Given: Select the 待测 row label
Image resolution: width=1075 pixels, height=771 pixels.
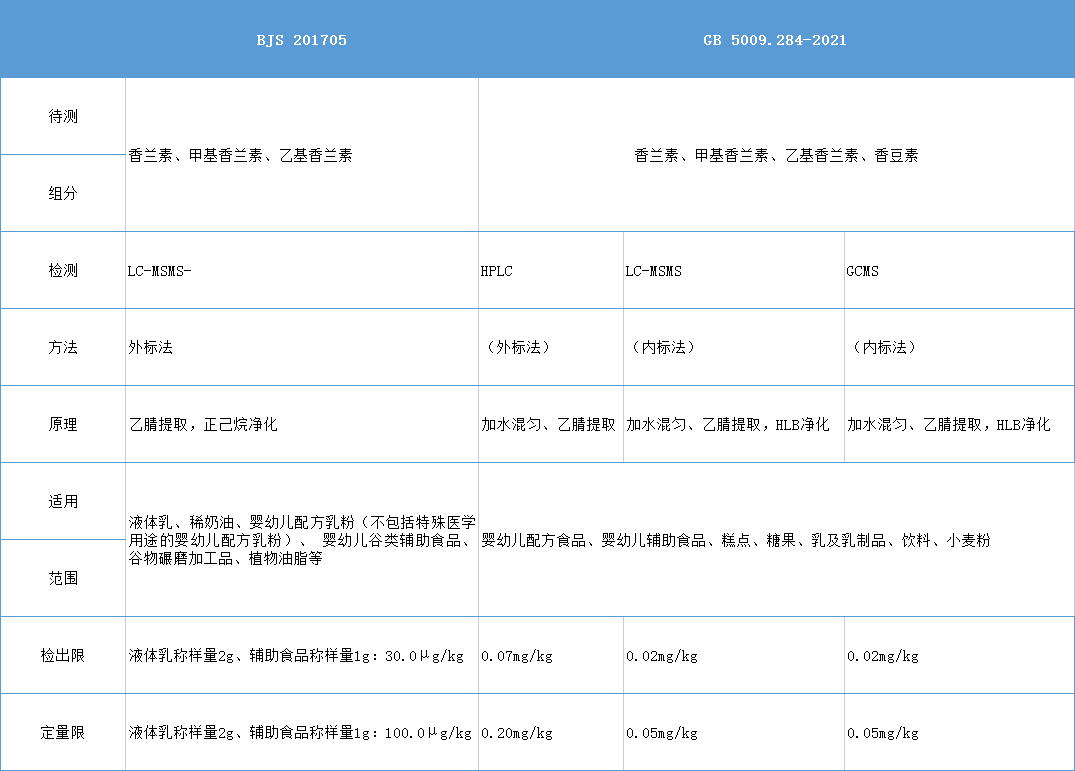Looking at the screenshot, I should [x=62, y=116].
